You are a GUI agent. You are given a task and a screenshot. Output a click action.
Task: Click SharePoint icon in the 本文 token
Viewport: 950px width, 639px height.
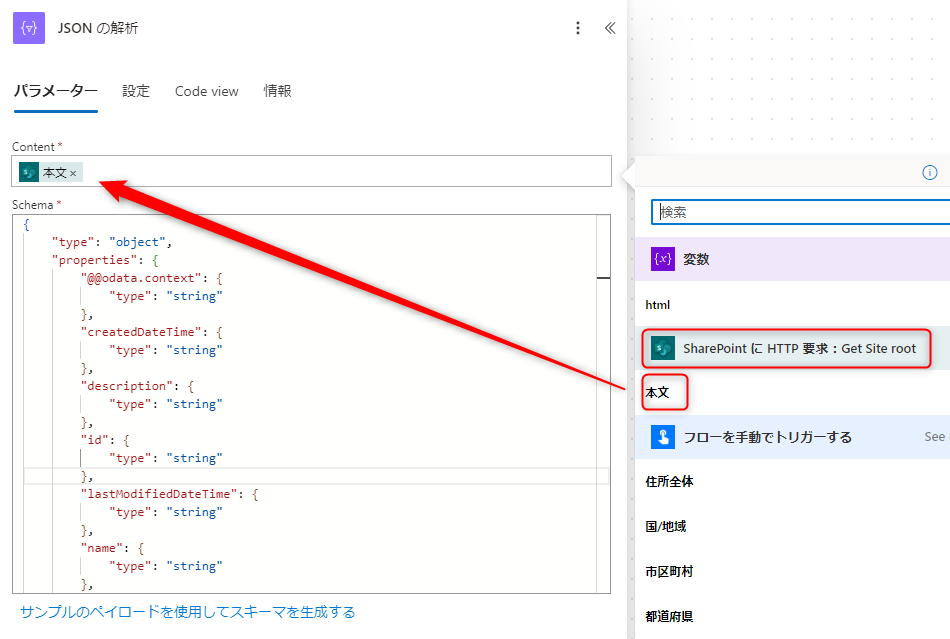pyautogui.click(x=28, y=173)
